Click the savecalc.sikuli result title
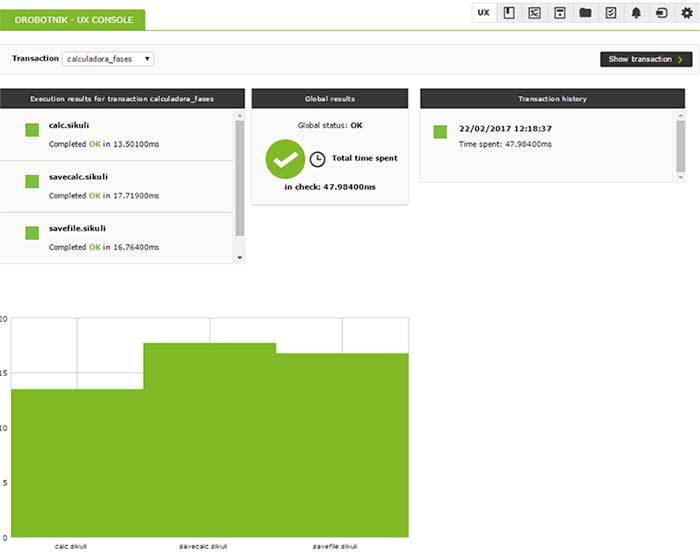The height and width of the screenshot is (552, 700). coord(78,176)
